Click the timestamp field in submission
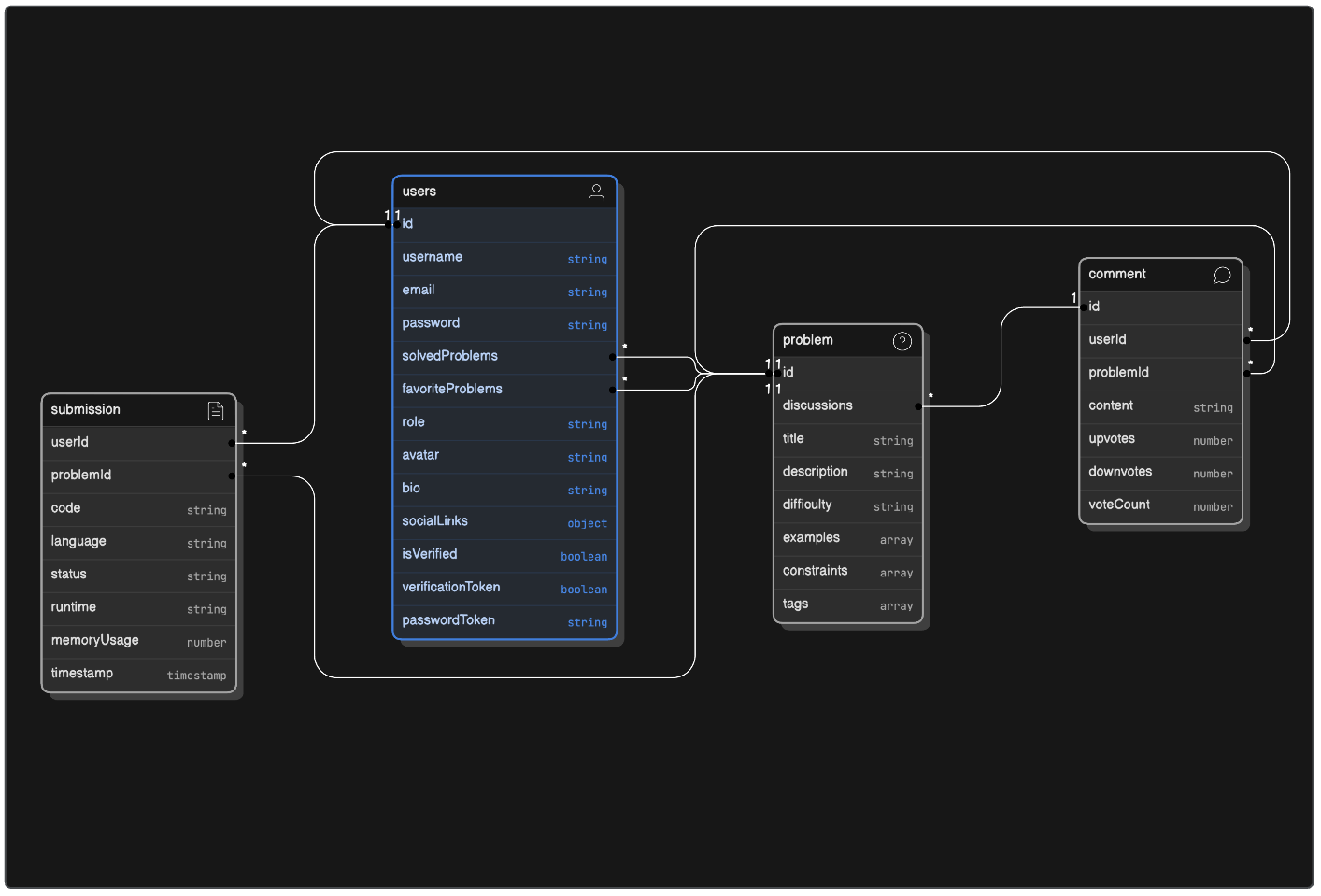Viewport: 1321px width, 896px height. [x=139, y=675]
